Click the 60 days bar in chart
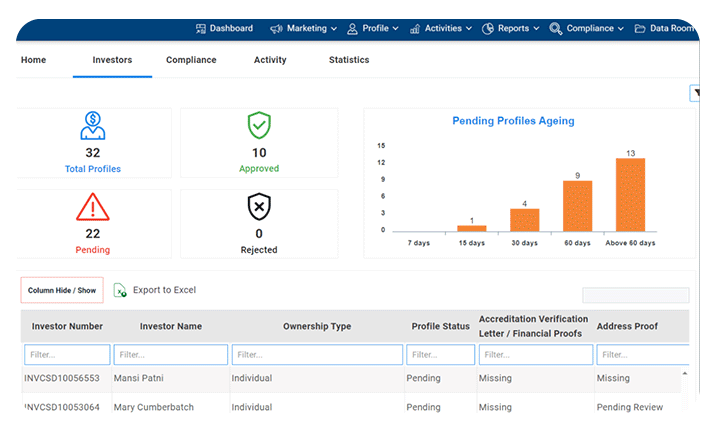Screen dimensions: 721x432 pyautogui.click(x=578, y=206)
